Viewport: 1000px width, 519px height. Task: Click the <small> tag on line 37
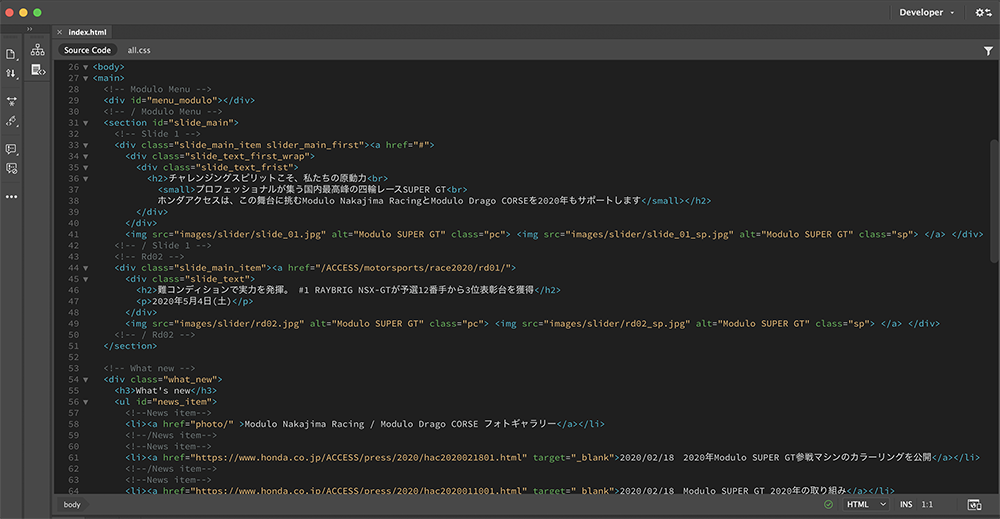[x=177, y=189]
